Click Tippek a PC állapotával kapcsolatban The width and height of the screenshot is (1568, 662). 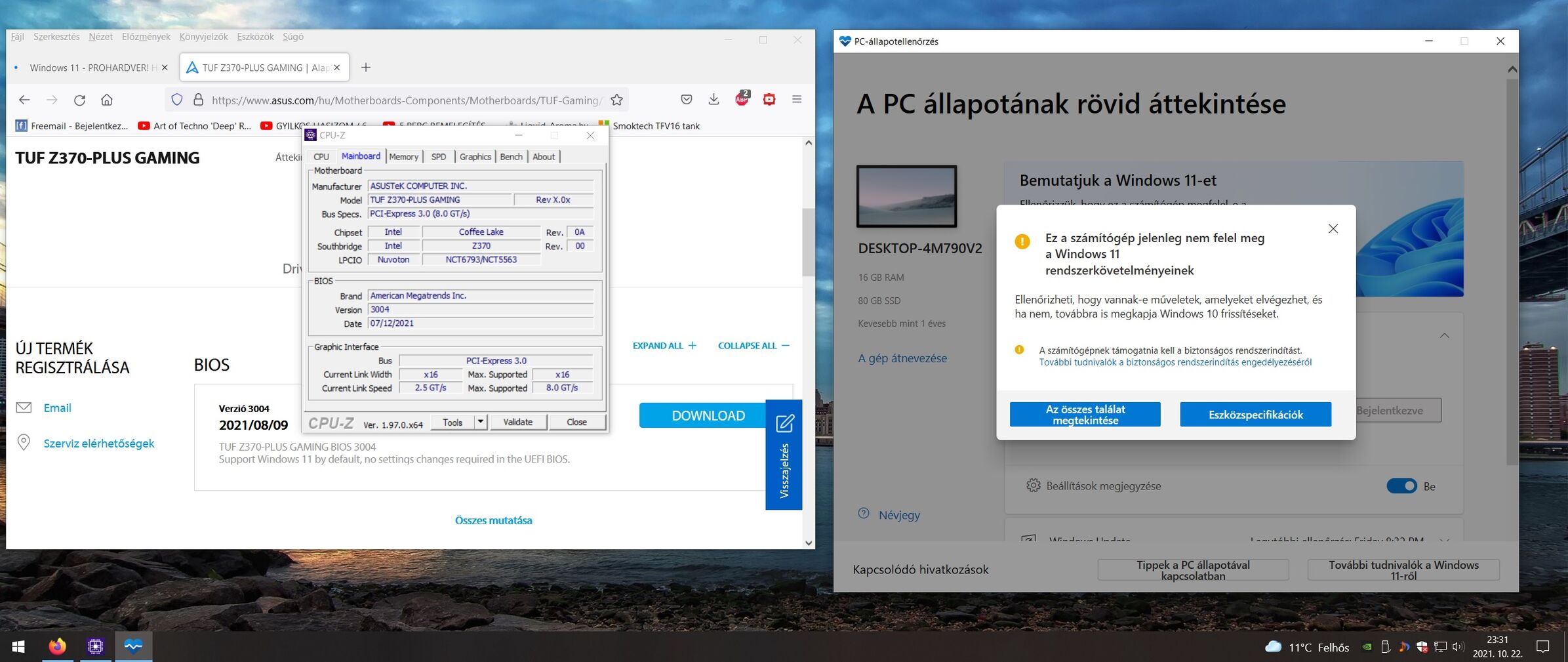click(1193, 569)
